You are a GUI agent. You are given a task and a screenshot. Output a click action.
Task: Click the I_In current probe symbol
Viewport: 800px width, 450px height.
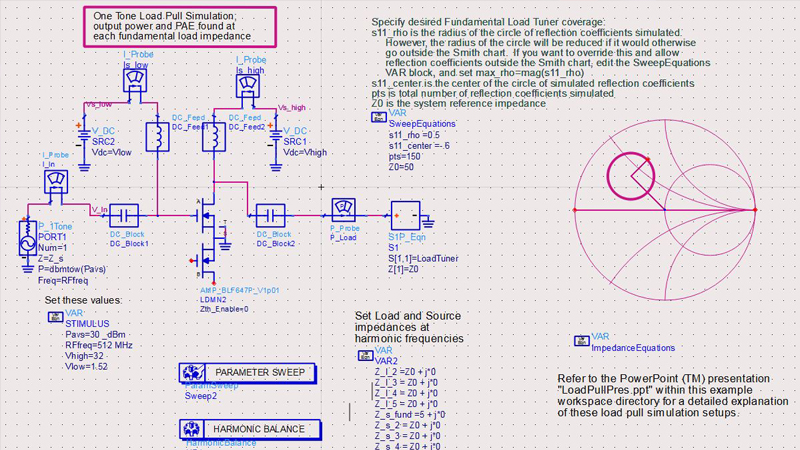click(x=54, y=182)
